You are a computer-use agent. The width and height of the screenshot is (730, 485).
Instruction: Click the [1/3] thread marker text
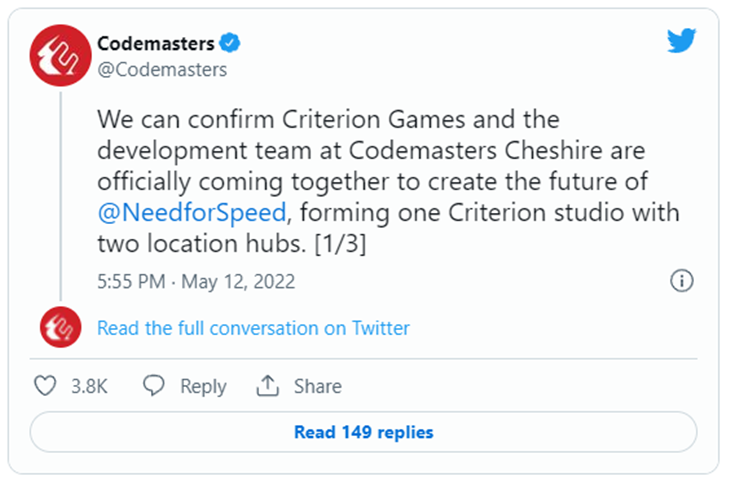pyautogui.click(x=340, y=244)
